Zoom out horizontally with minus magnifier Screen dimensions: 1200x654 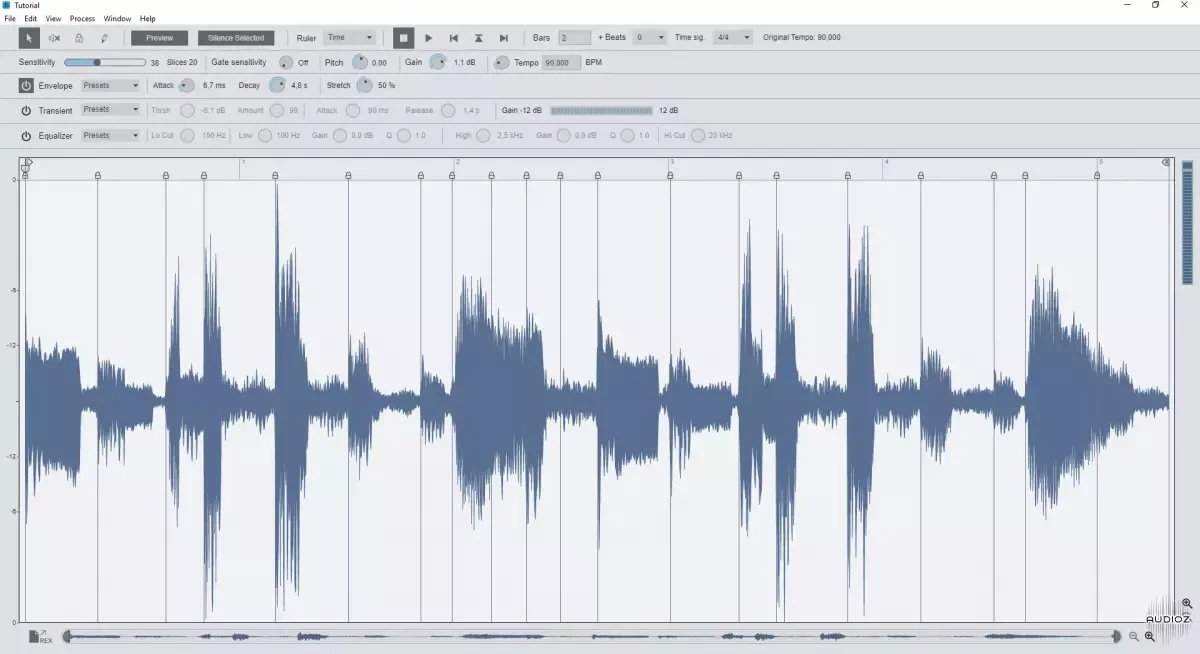1134,637
